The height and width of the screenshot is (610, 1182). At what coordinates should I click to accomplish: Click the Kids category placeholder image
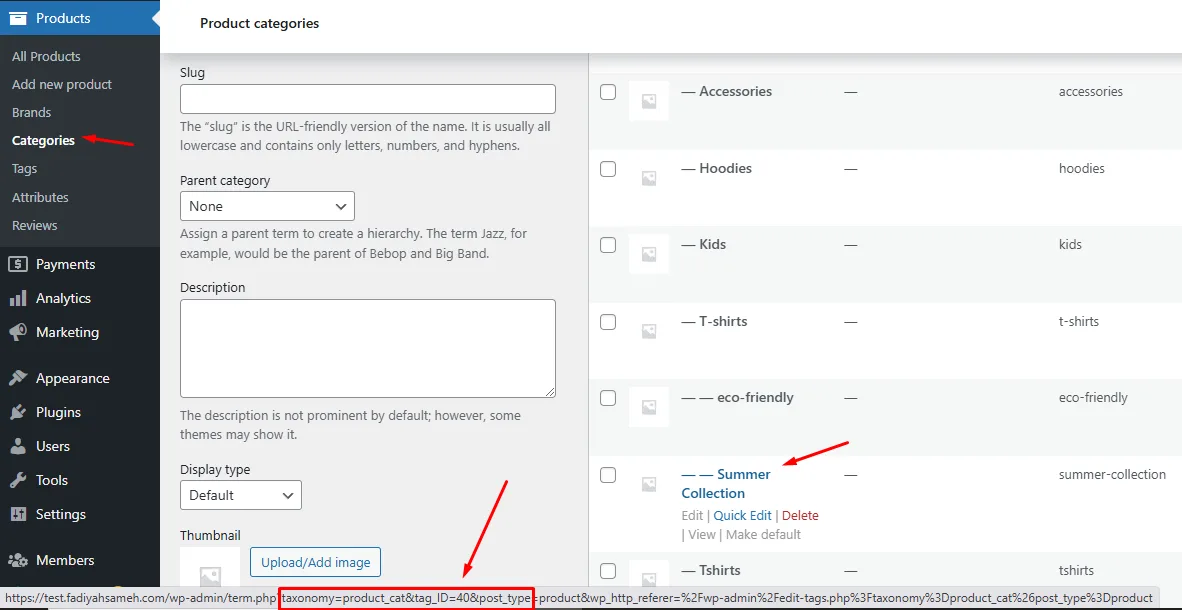(648, 254)
